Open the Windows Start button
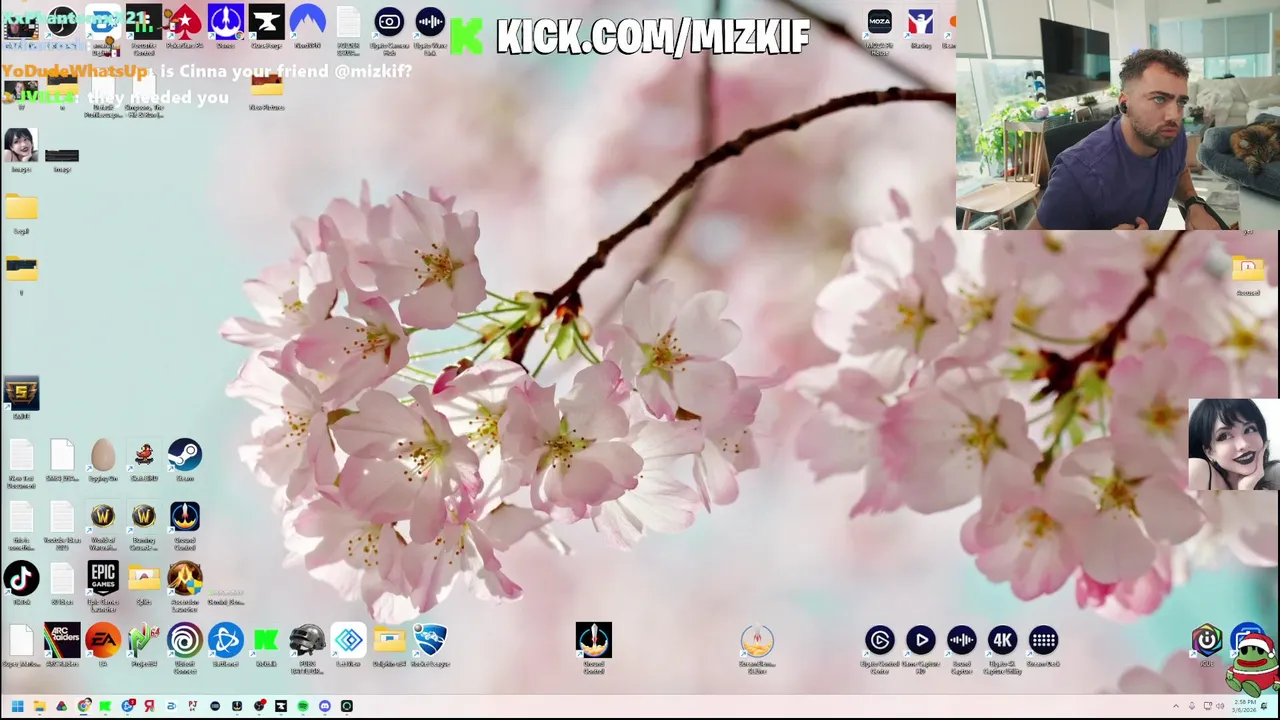Image resolution: width=1280 pixels, height=720 pixels. pos(17,706)
